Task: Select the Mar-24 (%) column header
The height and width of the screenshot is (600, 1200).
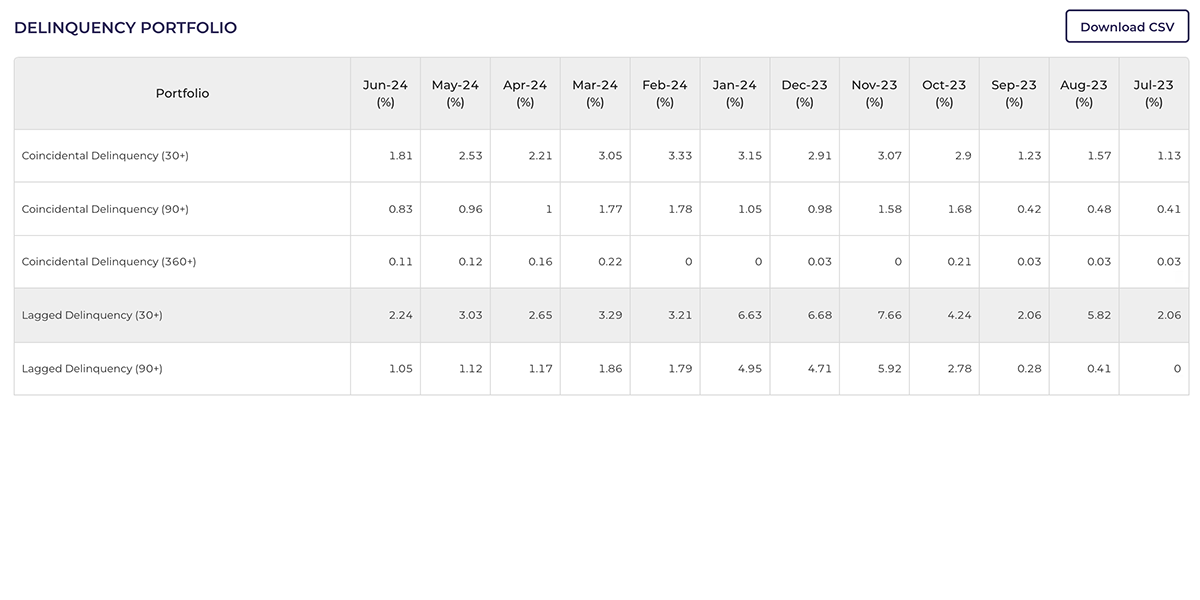Action: pyautogui.click(x=594, y=93)
